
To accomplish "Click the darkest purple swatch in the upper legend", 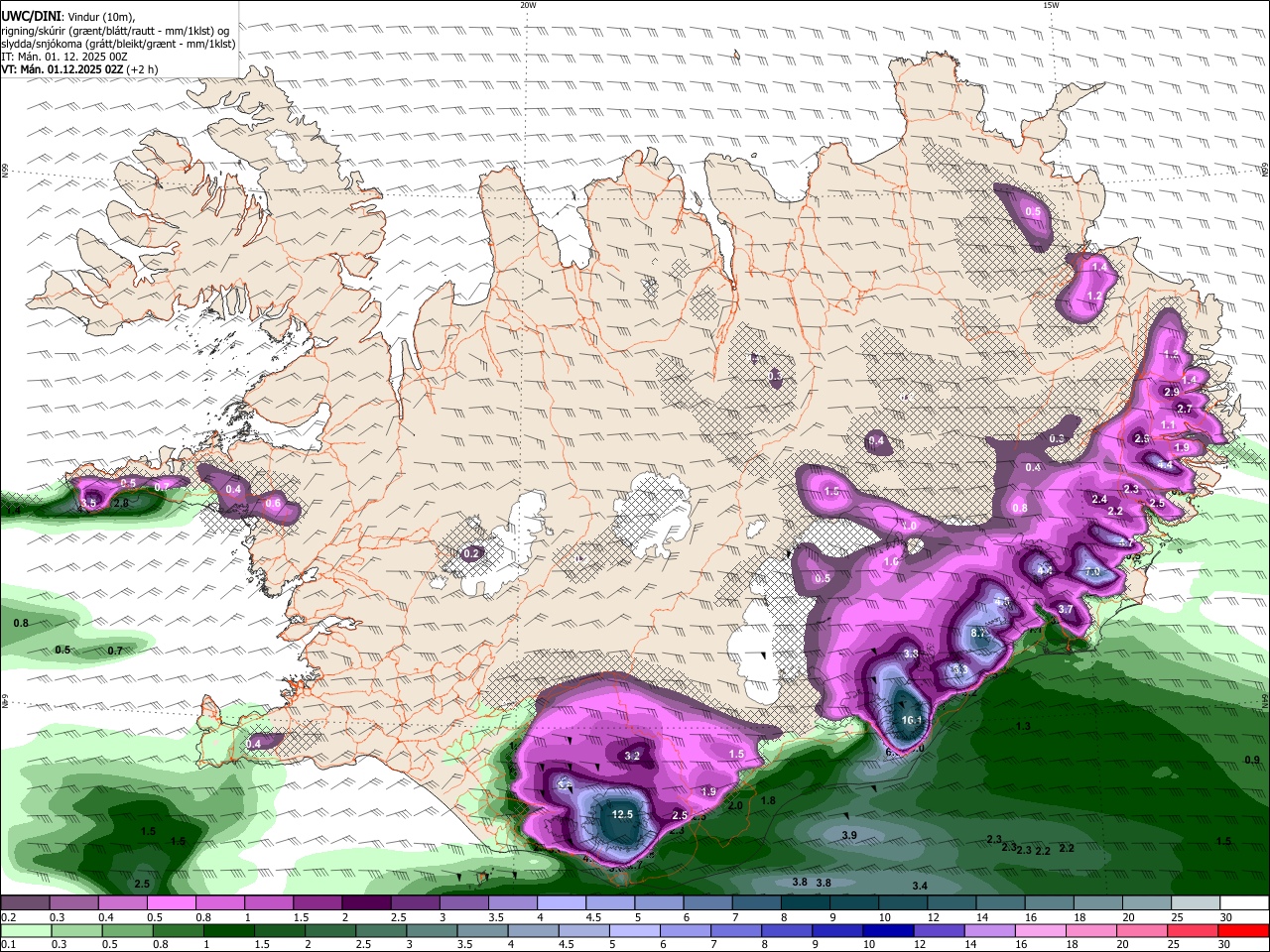I will (x=365, y=903).
